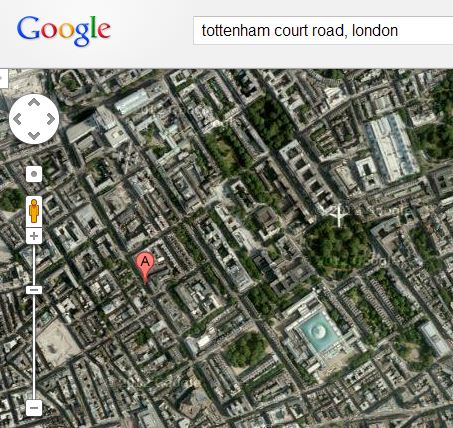Screen dimensions: 453x428
Task: Pan the map down with the bottom arrow
Action: [x=34, y=135]
